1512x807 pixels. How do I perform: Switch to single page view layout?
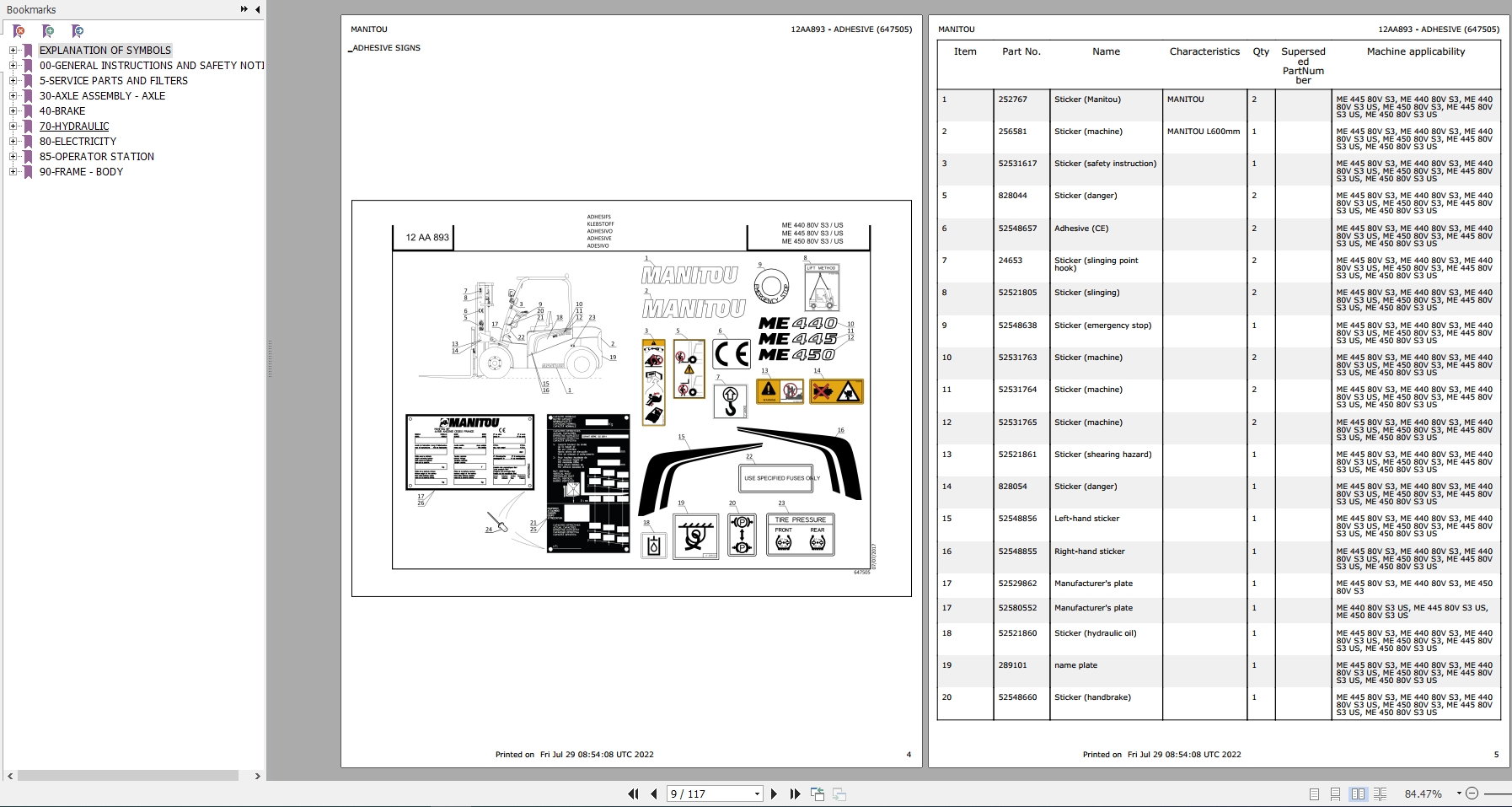pyautogui.click(x=1314, y=794)
